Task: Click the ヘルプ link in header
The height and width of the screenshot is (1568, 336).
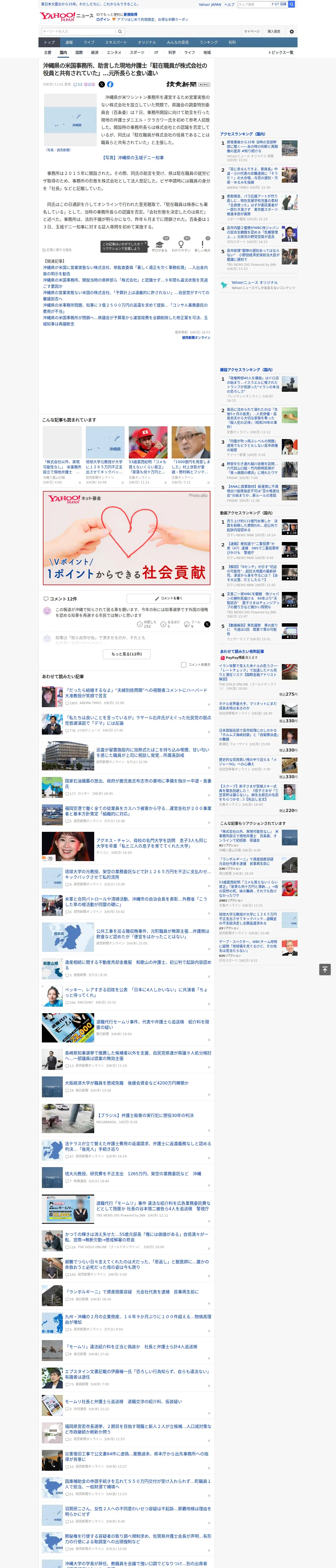Action: (229, 4)
